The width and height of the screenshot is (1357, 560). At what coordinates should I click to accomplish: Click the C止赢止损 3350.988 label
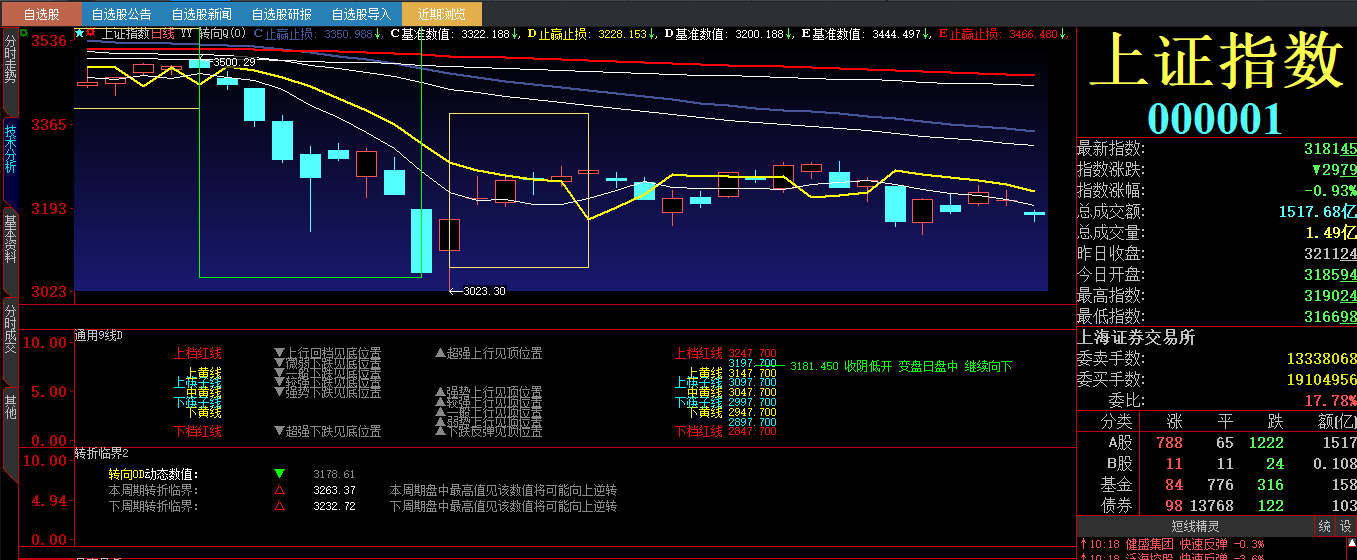coord(319,34)
